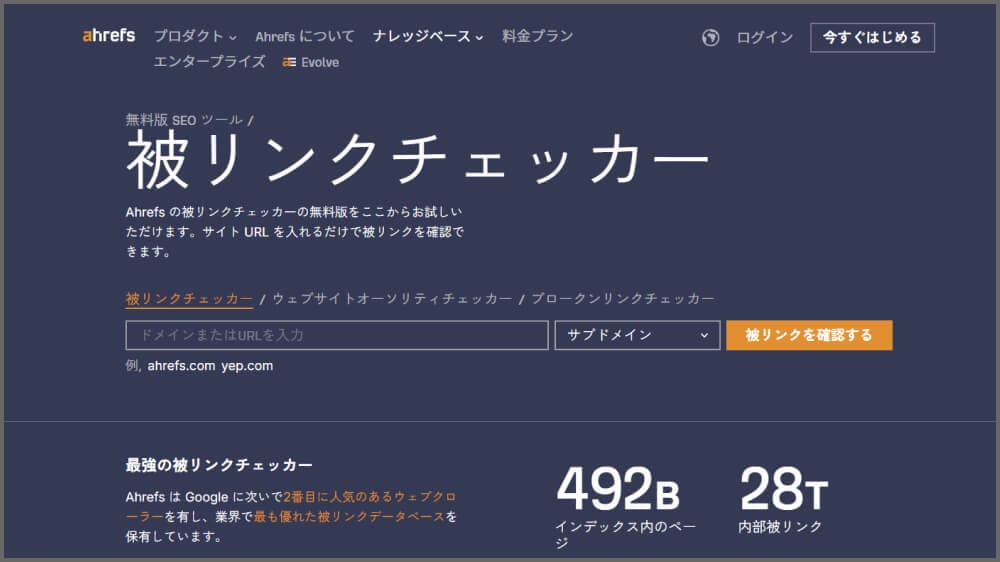1000x562 pixels.
Task: Click the Evolve logo icon
Action: [288, 62]
